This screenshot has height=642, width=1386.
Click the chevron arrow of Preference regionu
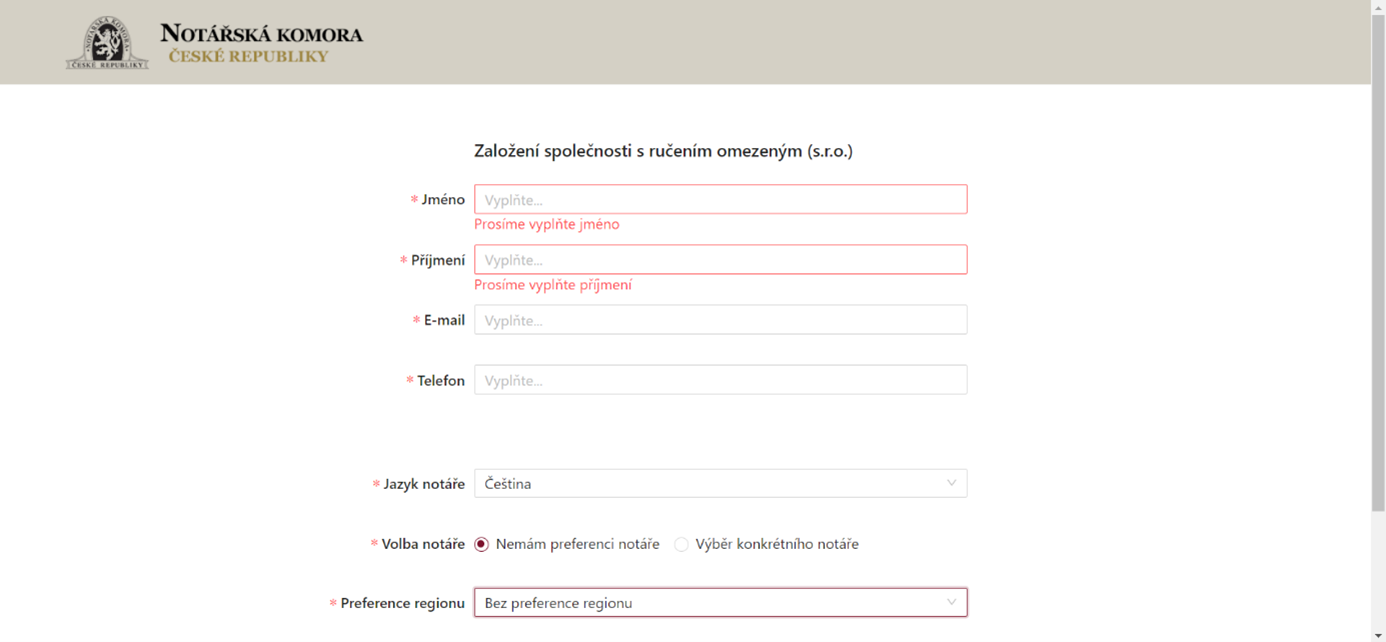tap(951, 602)
